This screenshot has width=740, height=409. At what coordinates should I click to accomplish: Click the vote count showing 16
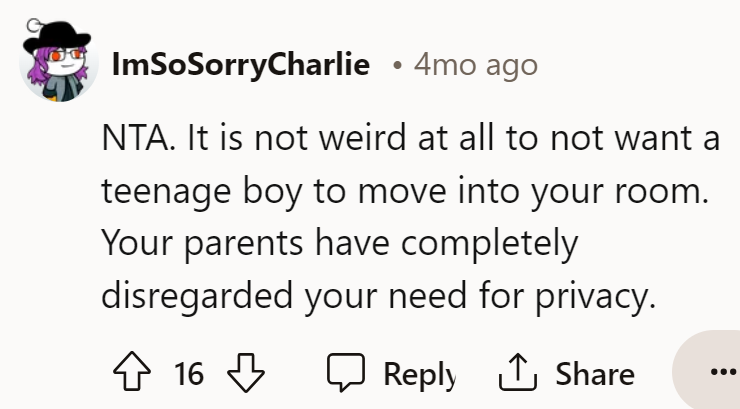tap(189, 374)
